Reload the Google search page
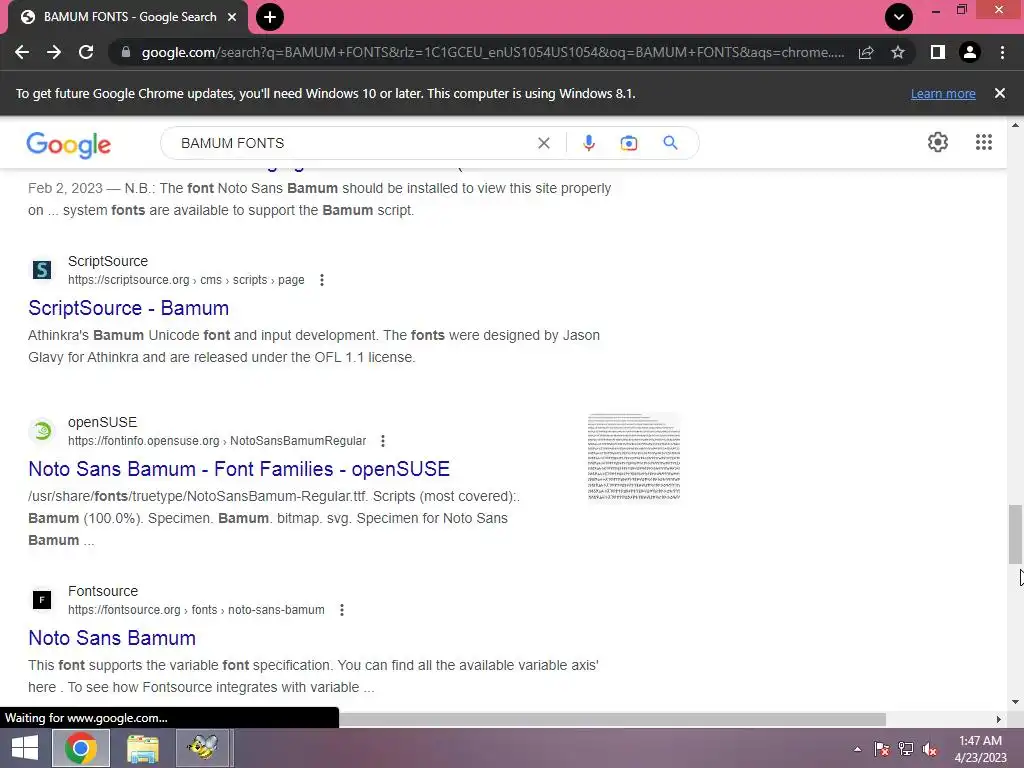The image size is (1024, 768). 86,52
